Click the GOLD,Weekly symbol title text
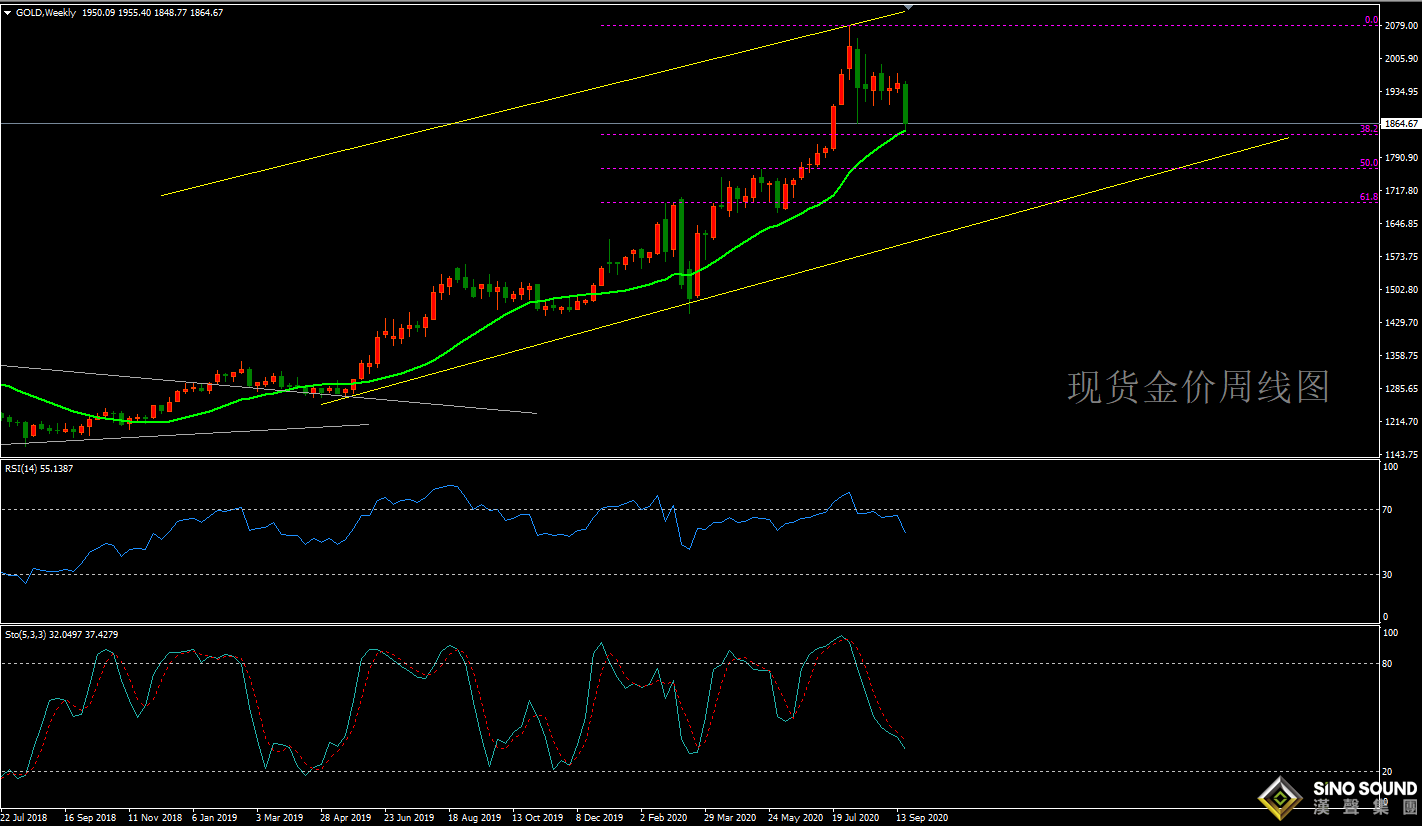Screen dimensions: 1422x826 pyautogui.click(x=45, y=12)
